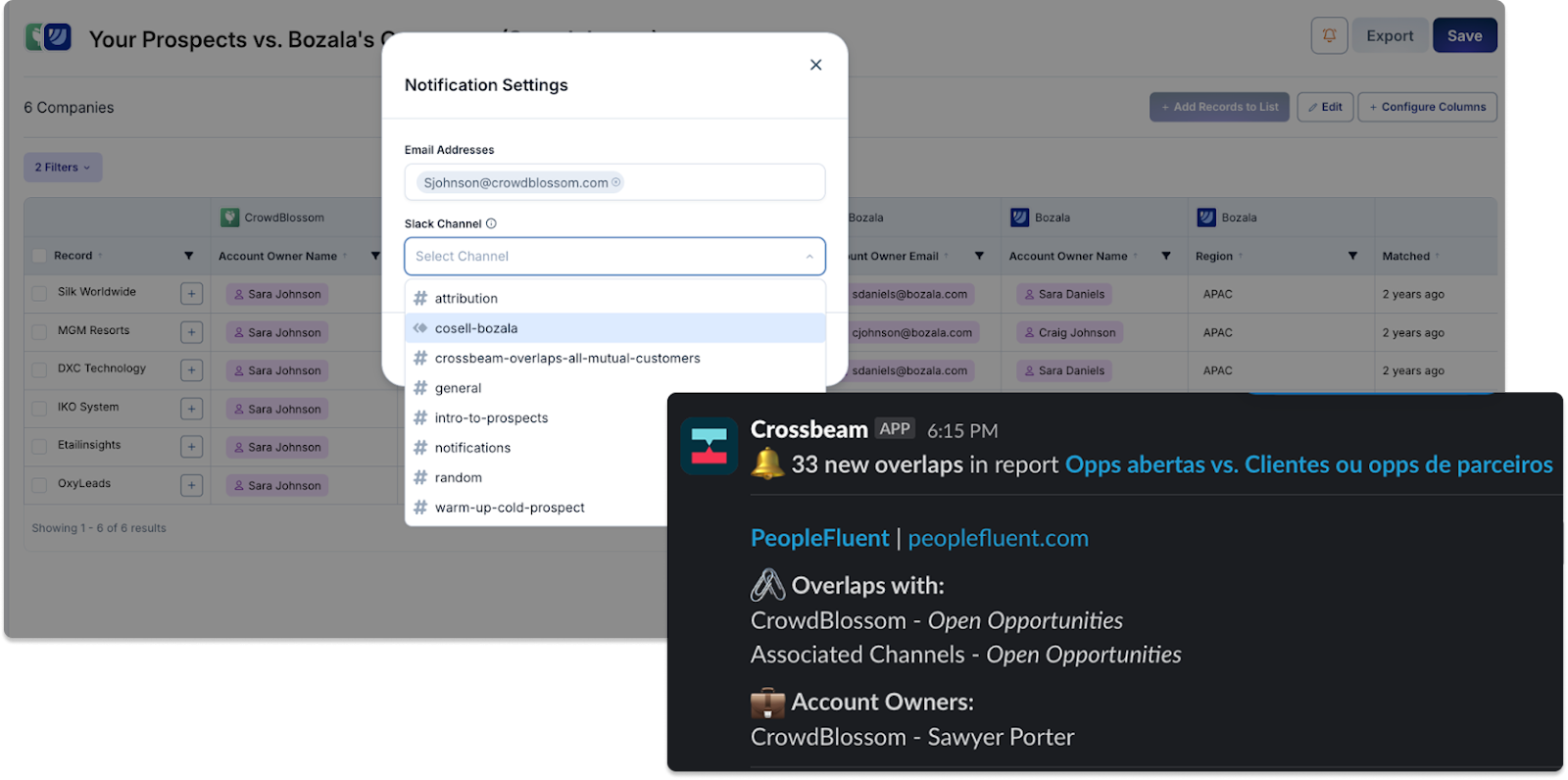Click the Edit button
The width and height of the screenshot is (1568, 780).
click(1325, 107)
